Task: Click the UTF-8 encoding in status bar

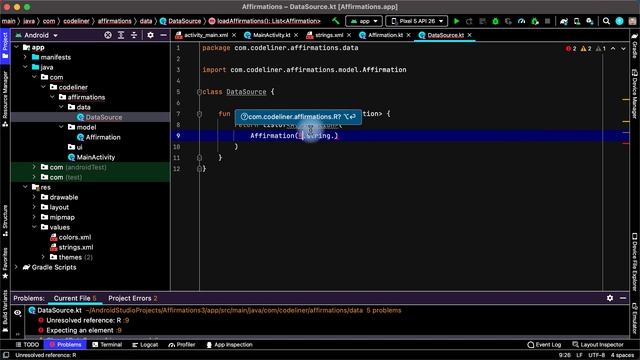Action: (596, 355)
